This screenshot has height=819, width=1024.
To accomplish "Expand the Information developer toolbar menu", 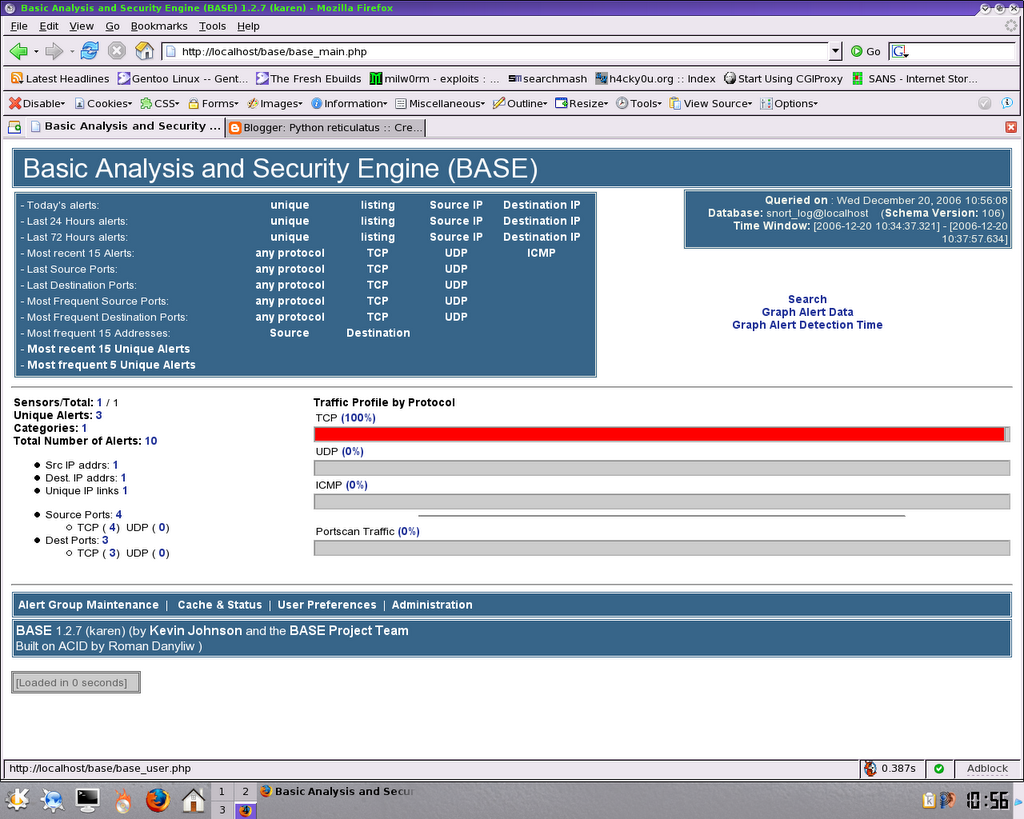I will click(349, 103).
